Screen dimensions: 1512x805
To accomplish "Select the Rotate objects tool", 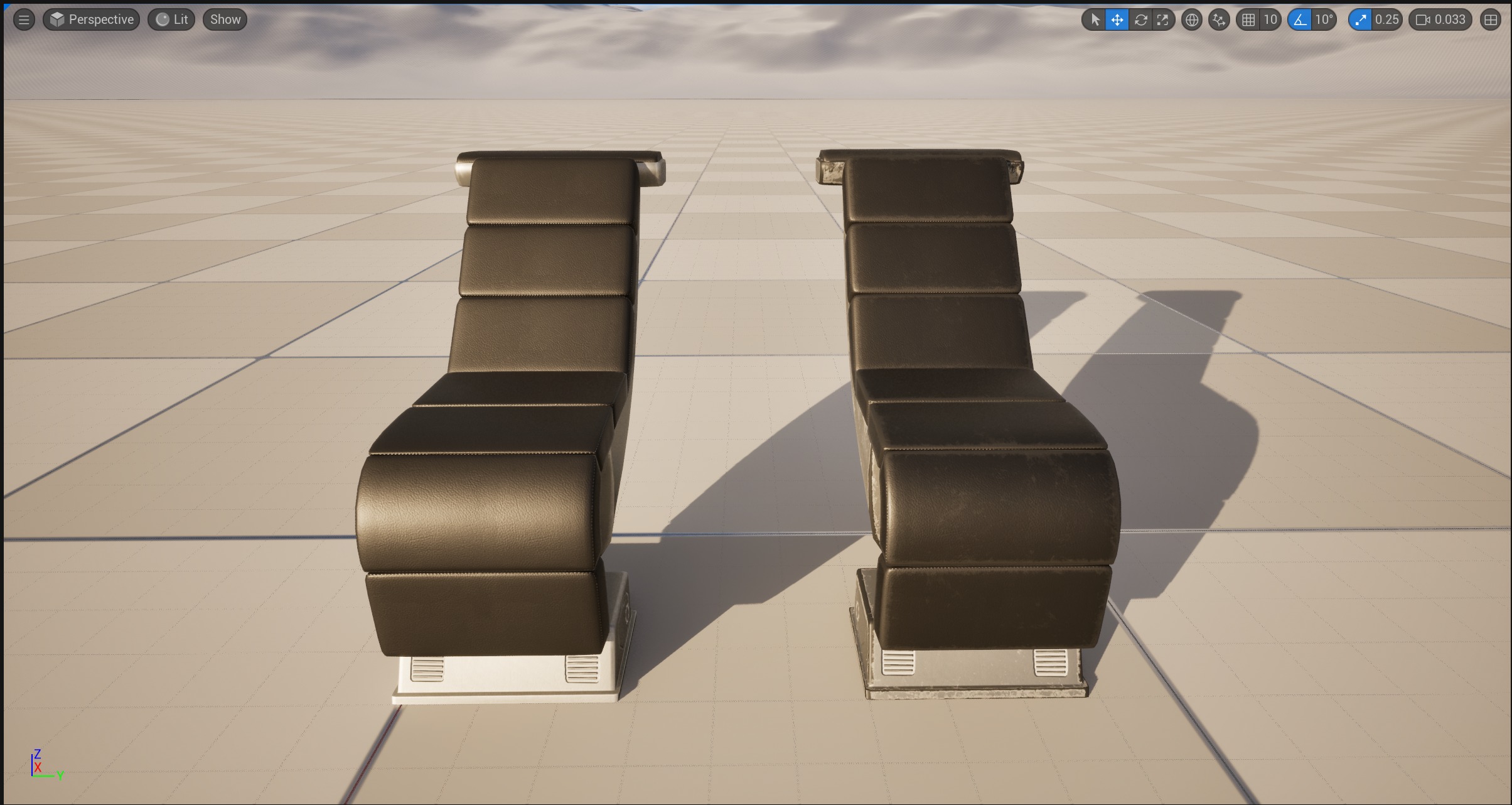I will (x=1140, y=19).
